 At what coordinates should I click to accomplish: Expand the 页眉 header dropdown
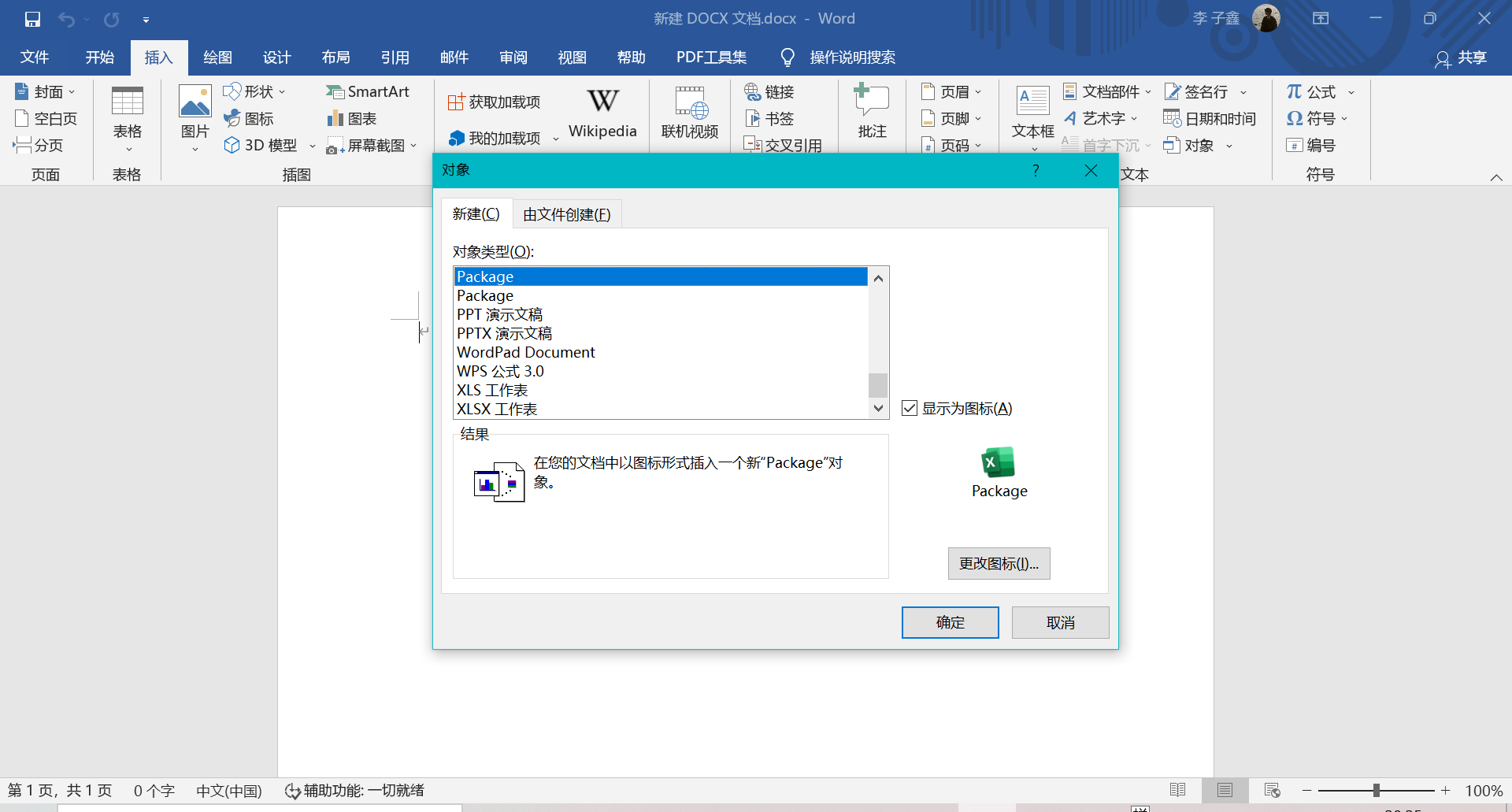coord(978,92)
